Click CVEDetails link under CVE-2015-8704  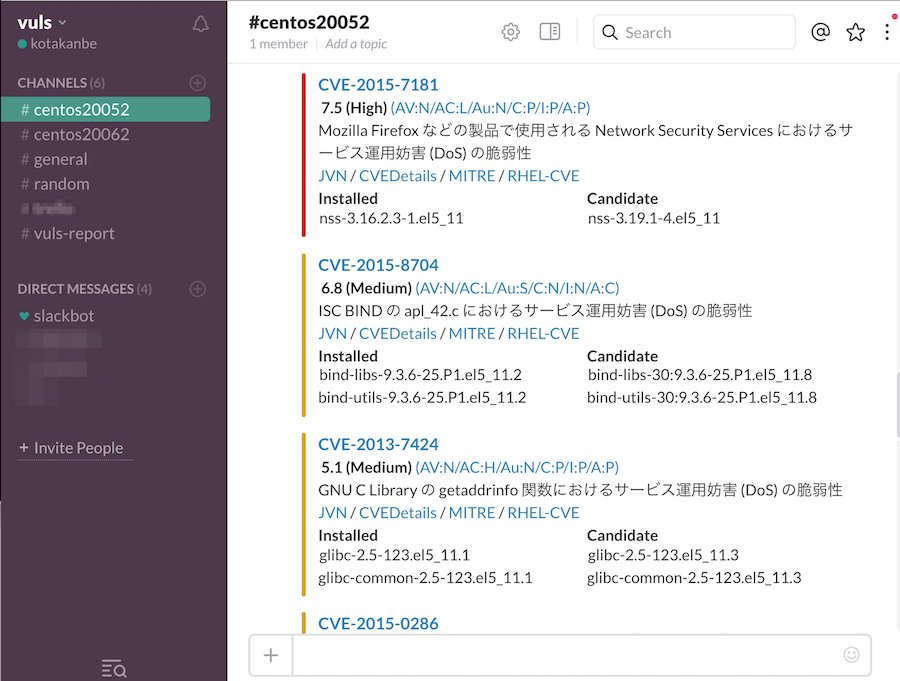tap(398, 333)
